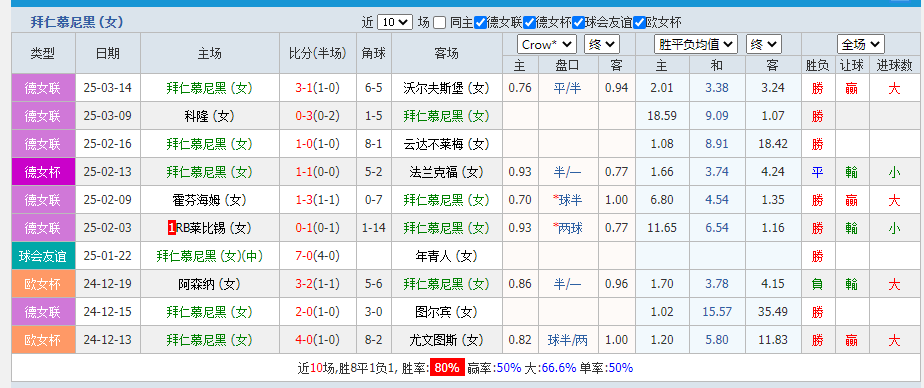The height and width of the screenshot is (388, 924).
Task: Click the 1-1(0-0) score on 25-02-13
Action: pos(318,172)
